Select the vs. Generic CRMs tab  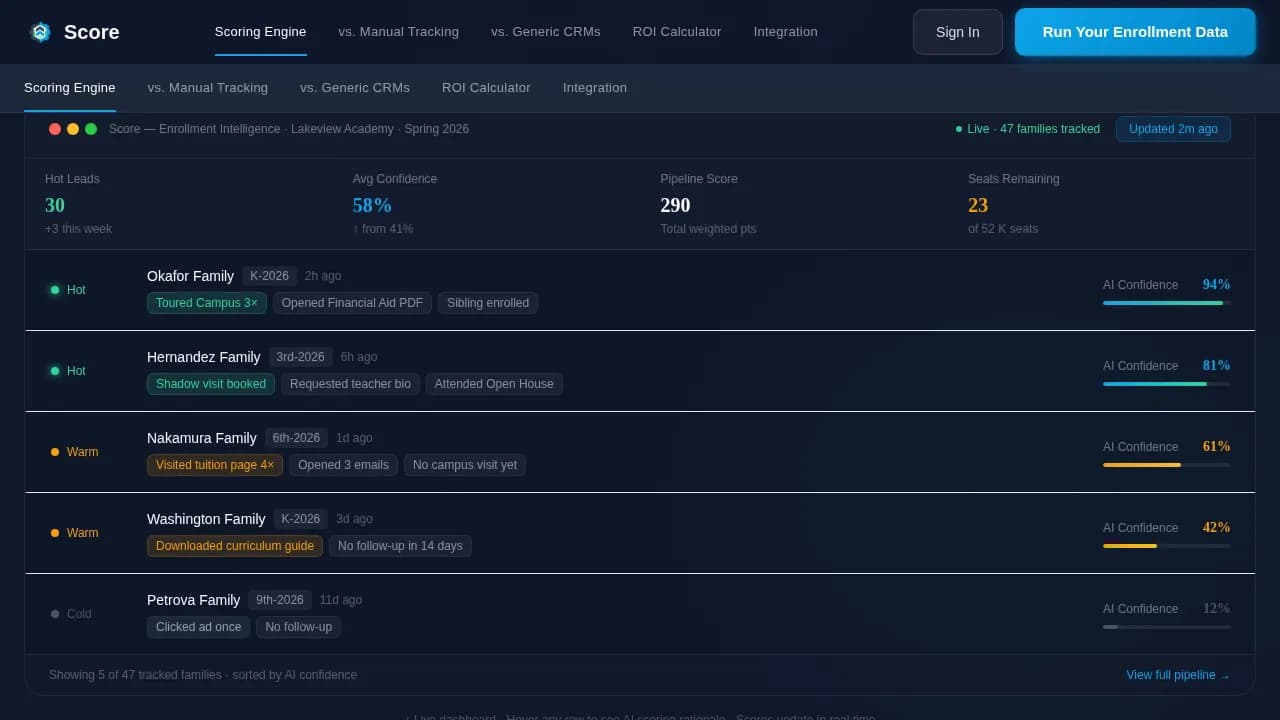pyautogui.click(x=545, y=31)
